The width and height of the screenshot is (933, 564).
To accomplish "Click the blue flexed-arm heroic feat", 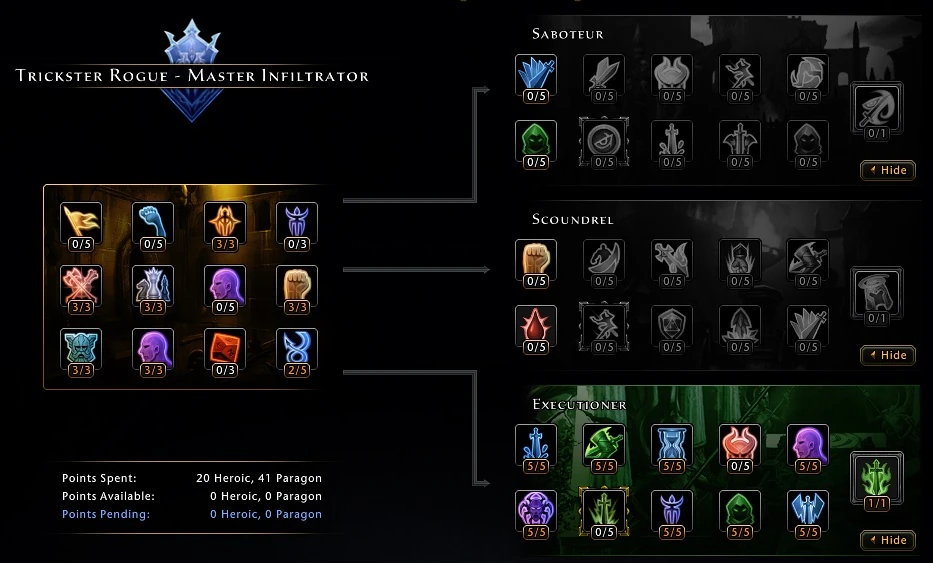I will (x=153, y=227).
